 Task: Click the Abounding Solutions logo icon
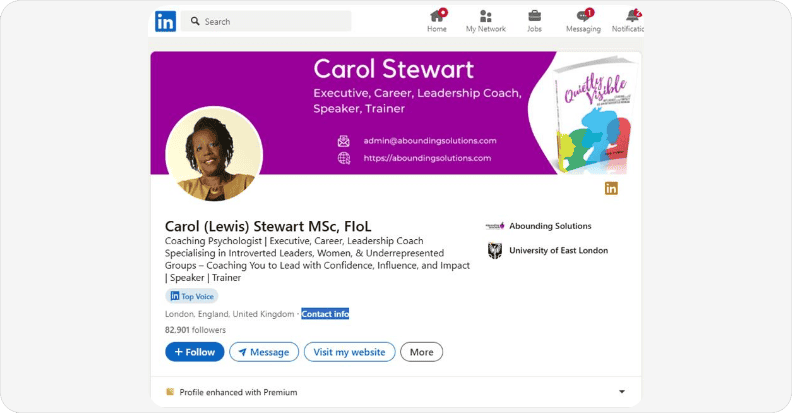[x=495, y=226]
